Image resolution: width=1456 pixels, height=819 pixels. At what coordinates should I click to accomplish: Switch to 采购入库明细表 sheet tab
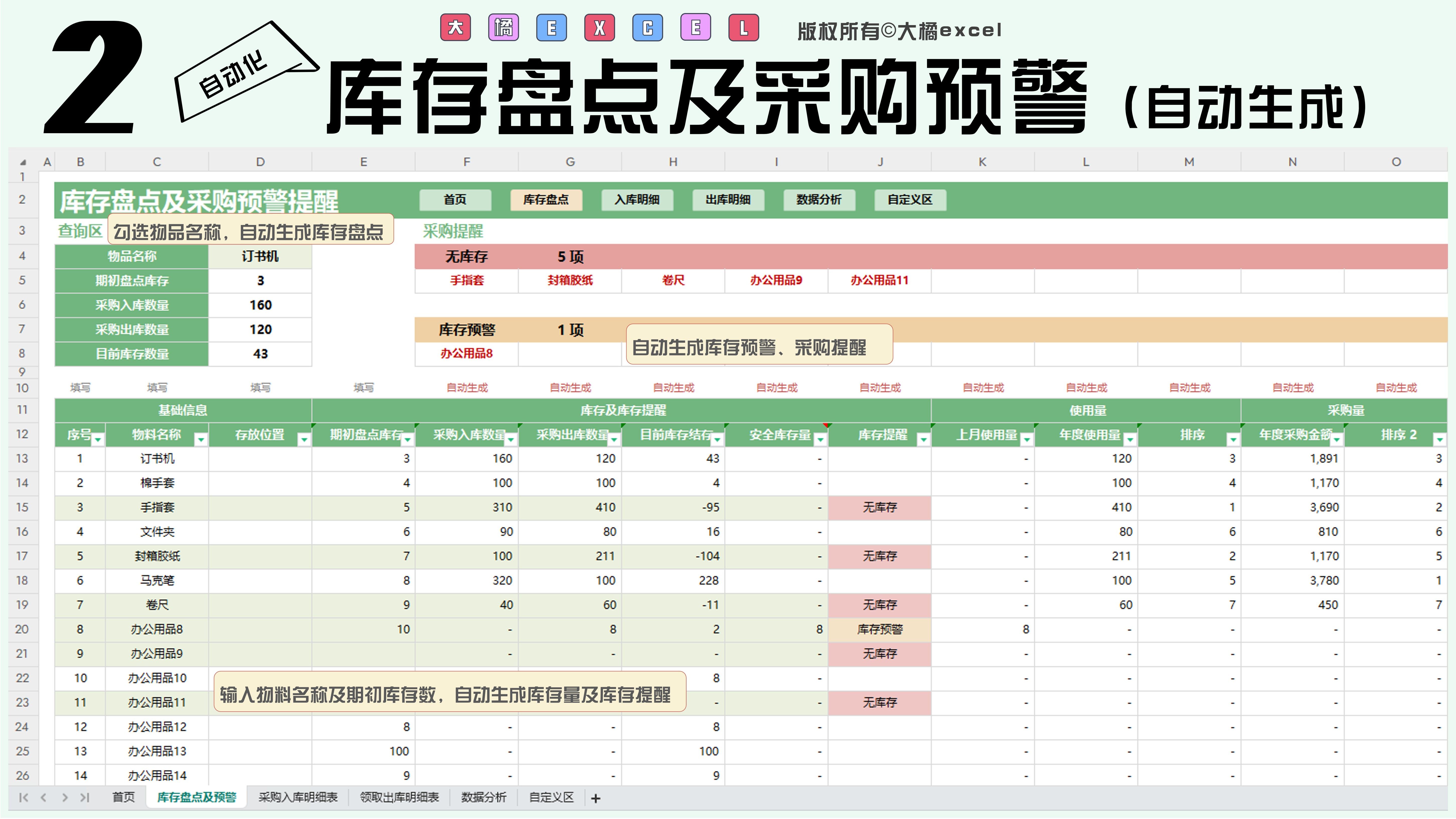(298, 797)
